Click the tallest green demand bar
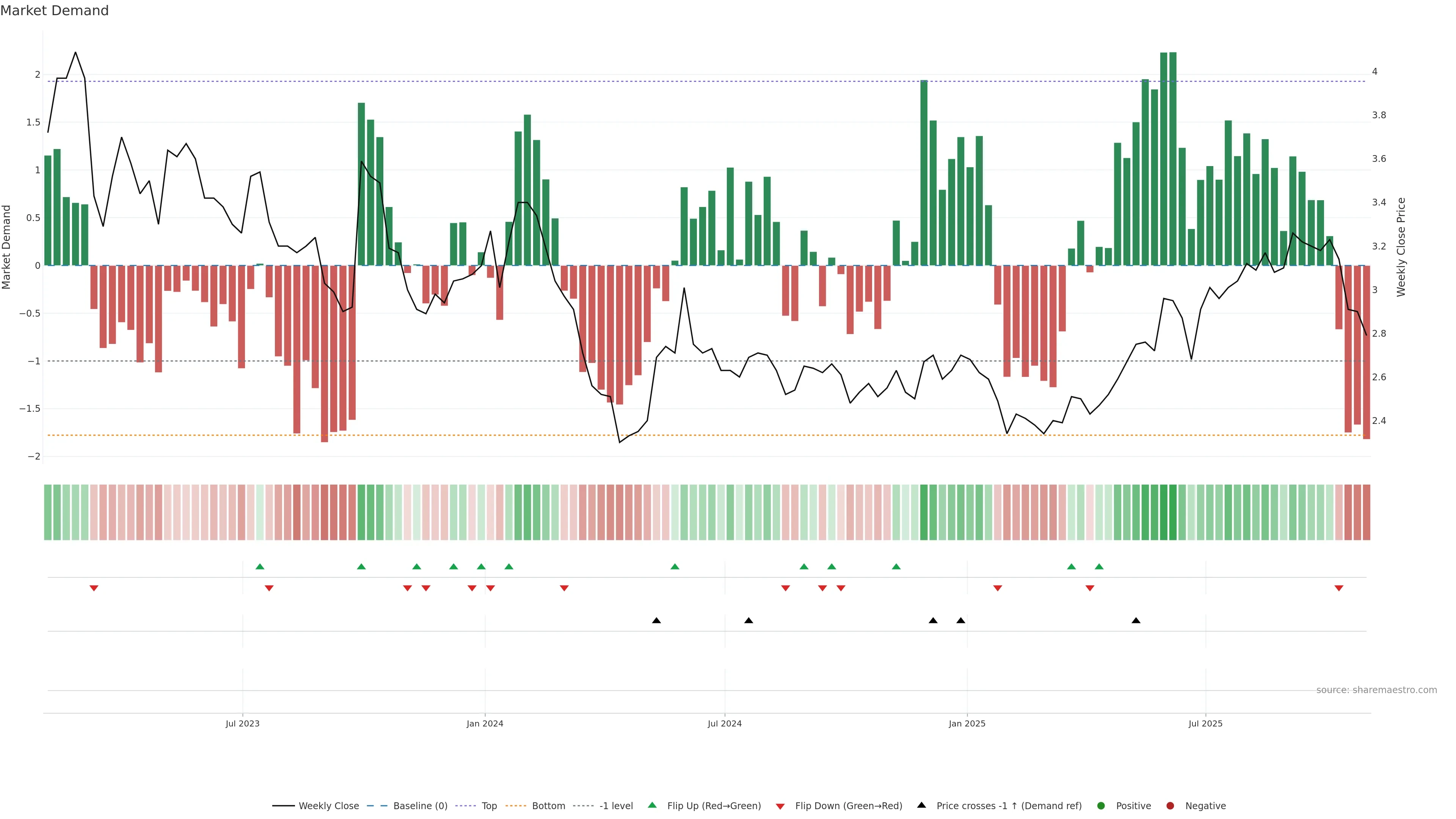The height and width of the screenshot is (819, 1456). pos(1173,158)
